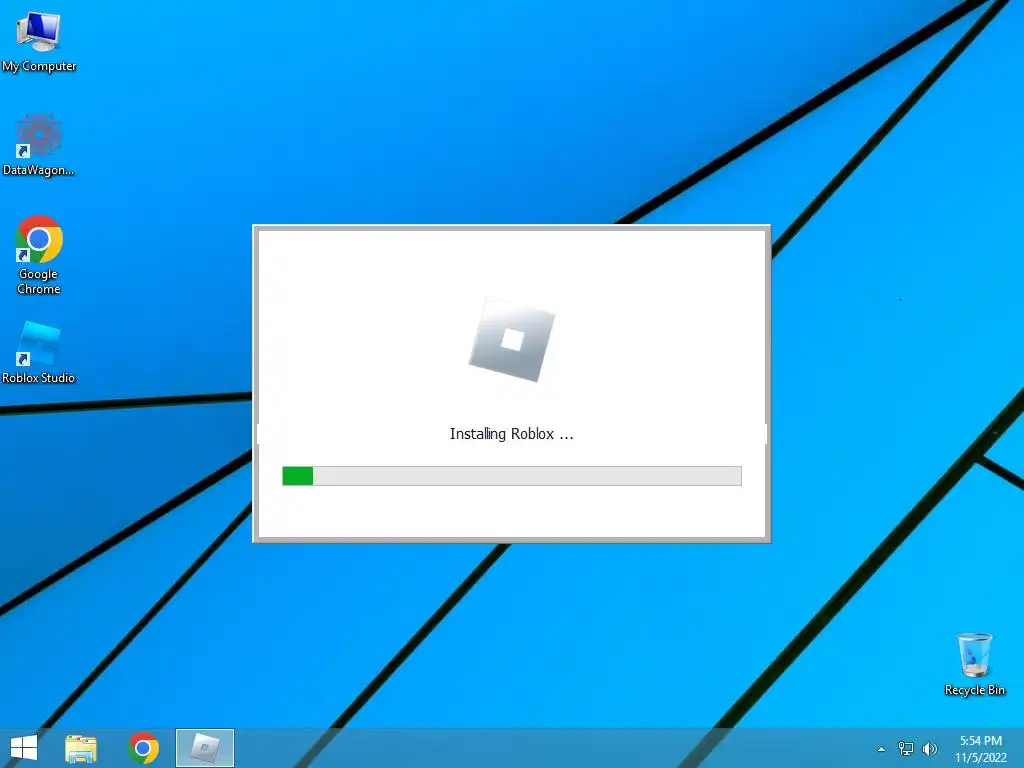Open the Windows Start button
The width and height of the screenshot is (1024, 768).
(24, 748)
